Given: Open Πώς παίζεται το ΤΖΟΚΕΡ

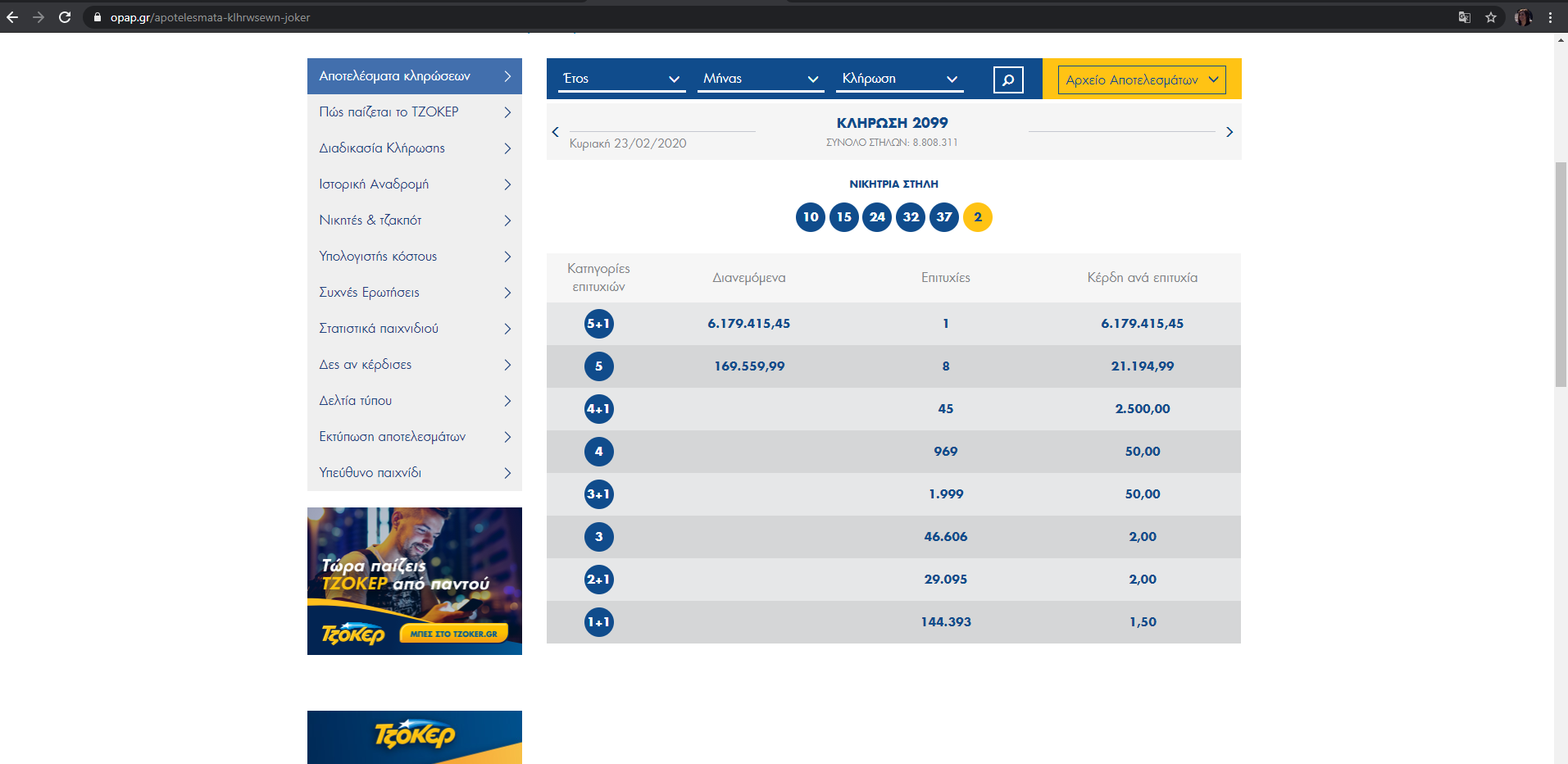Looking at the screenshot, I should tap(415, 112).
